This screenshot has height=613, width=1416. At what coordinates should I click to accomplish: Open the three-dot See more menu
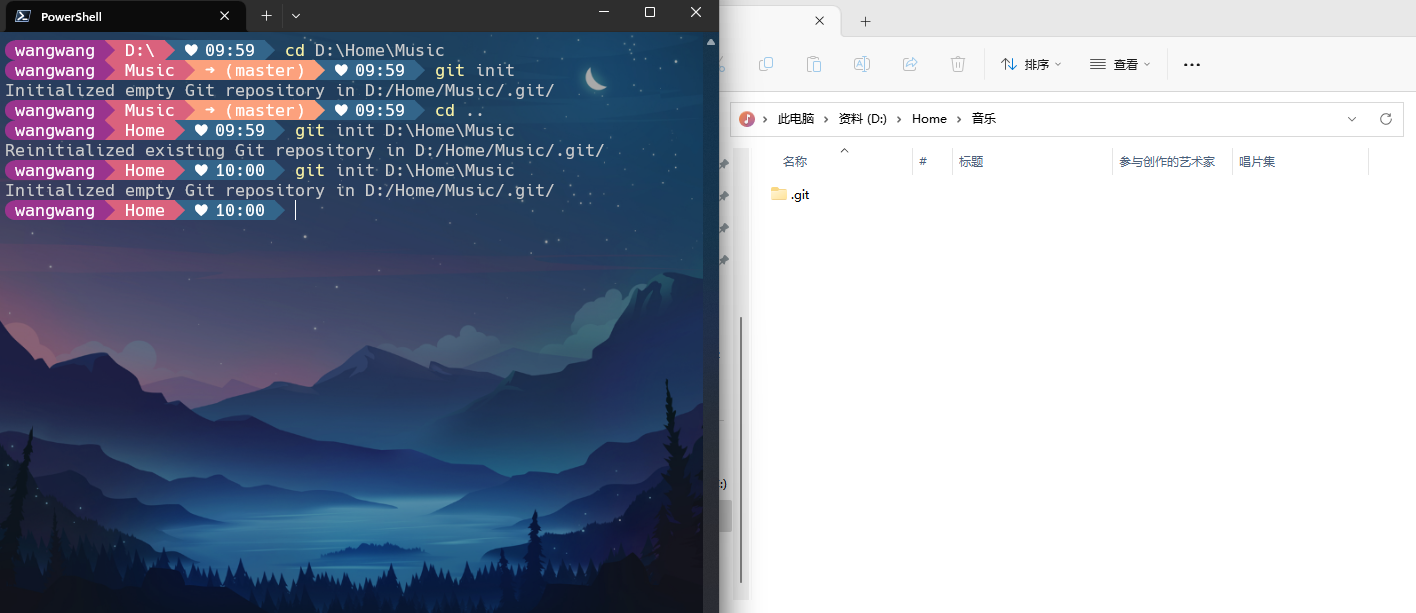pyautogui.click(x=1191, y=64)
